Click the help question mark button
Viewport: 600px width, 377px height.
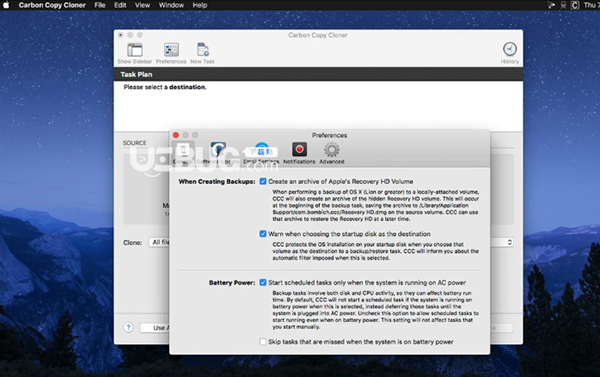128,327
